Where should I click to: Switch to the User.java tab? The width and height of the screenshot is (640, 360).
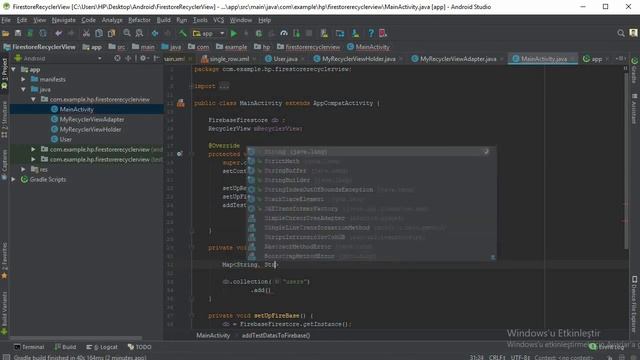coord(284,59)
